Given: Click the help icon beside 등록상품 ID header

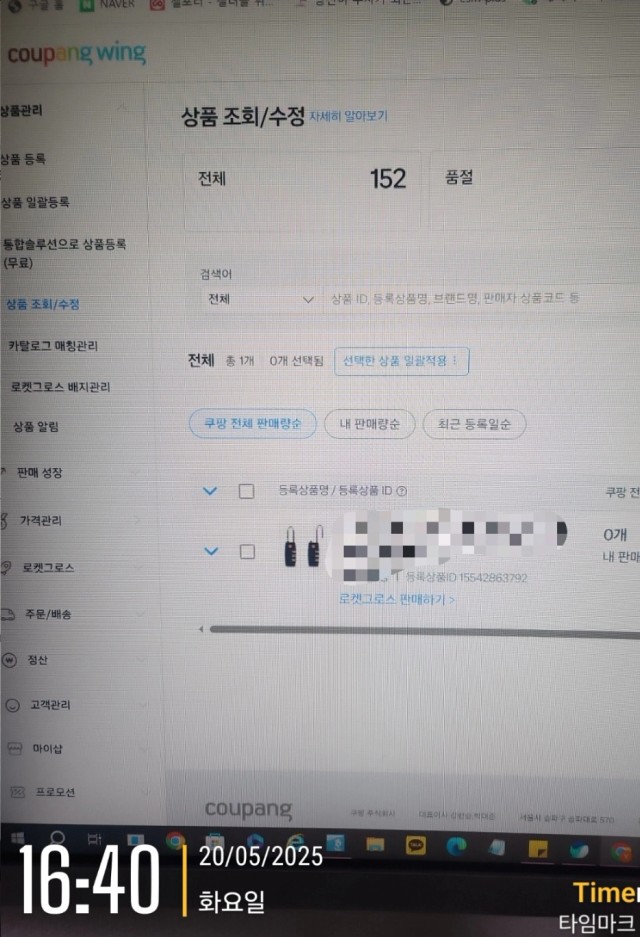Looking at the screenshot, I should (x=402, y=491).
